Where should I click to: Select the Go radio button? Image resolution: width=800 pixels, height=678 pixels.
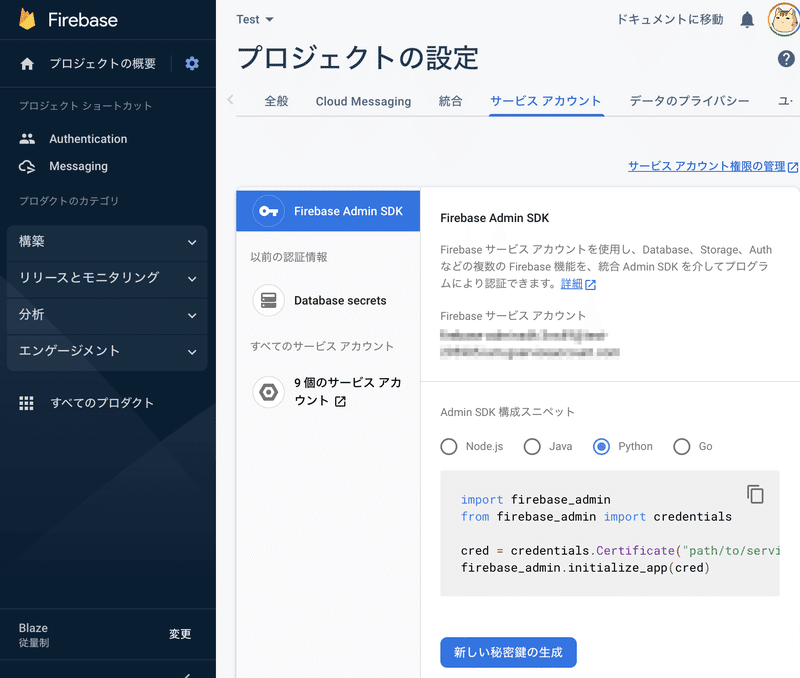[x=682, y=446]
